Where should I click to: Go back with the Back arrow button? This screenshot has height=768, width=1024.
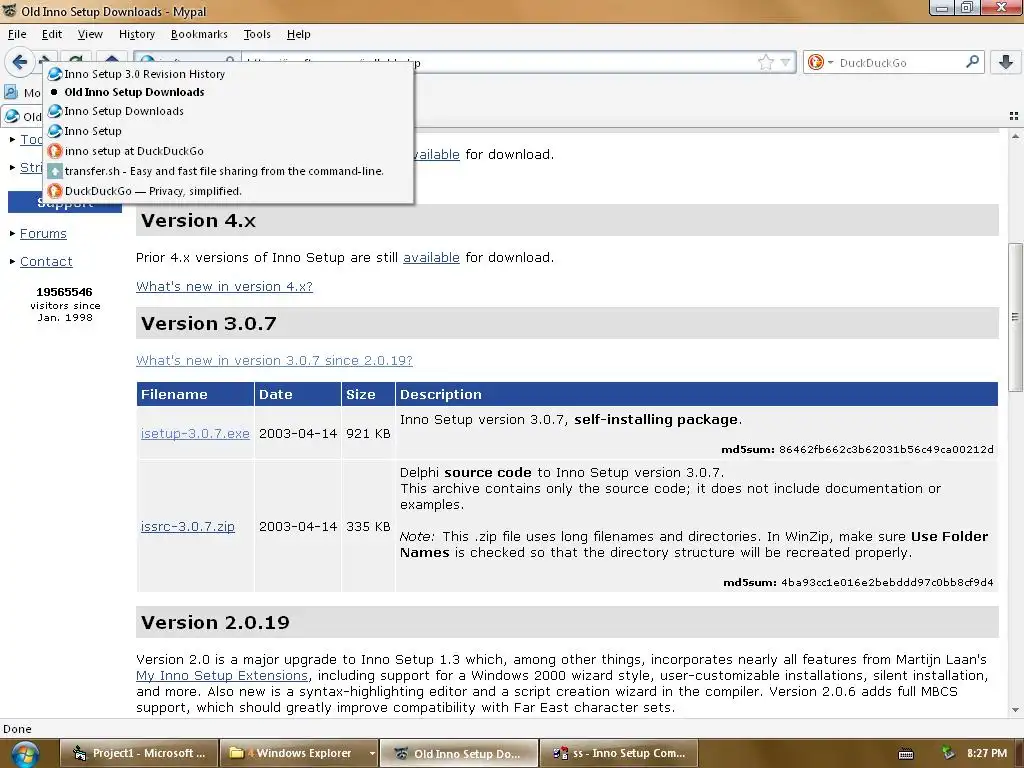click(x=20, y=62)
